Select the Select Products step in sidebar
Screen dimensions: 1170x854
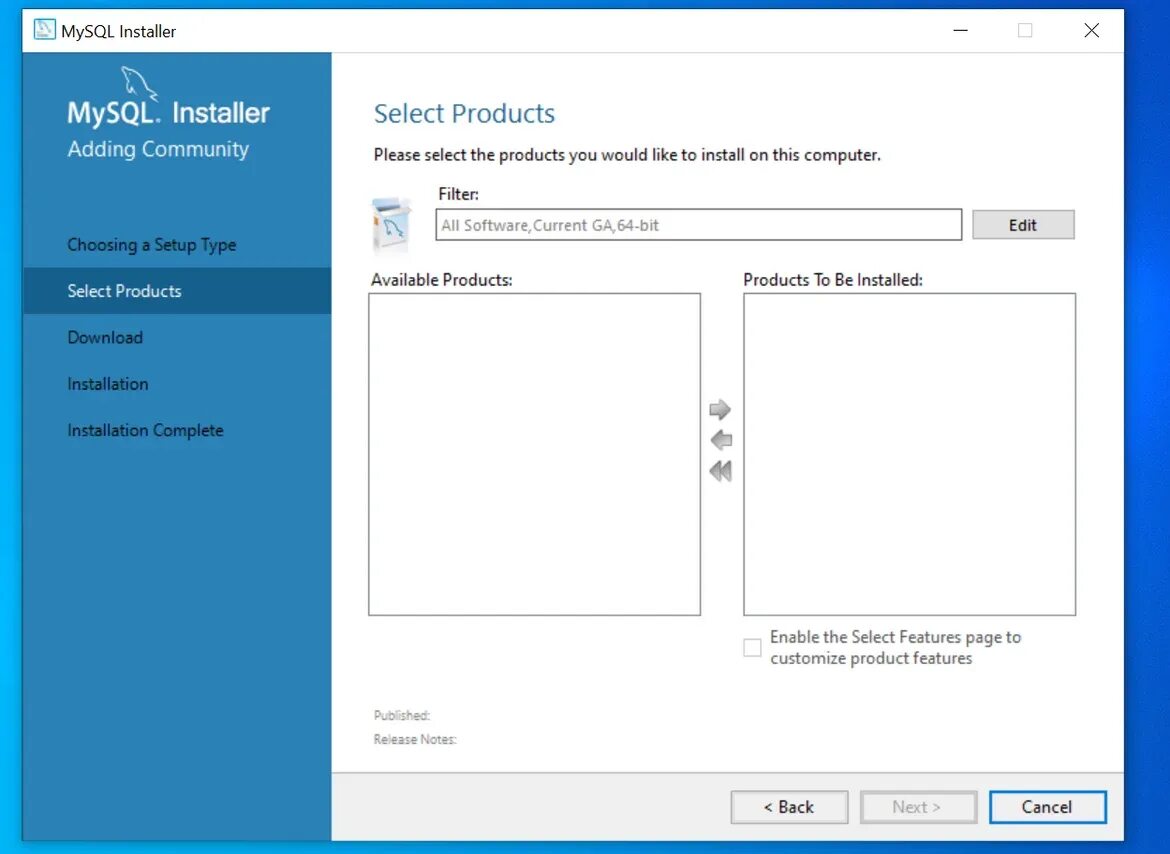pos(177,291)
